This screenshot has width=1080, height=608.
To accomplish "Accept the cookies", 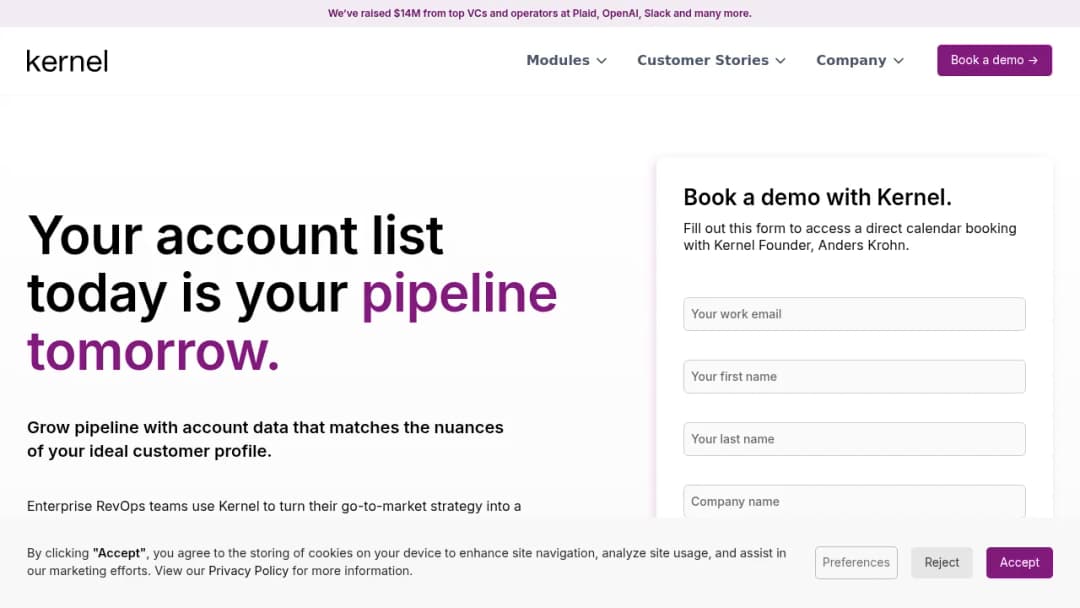I will point(1019,563).
